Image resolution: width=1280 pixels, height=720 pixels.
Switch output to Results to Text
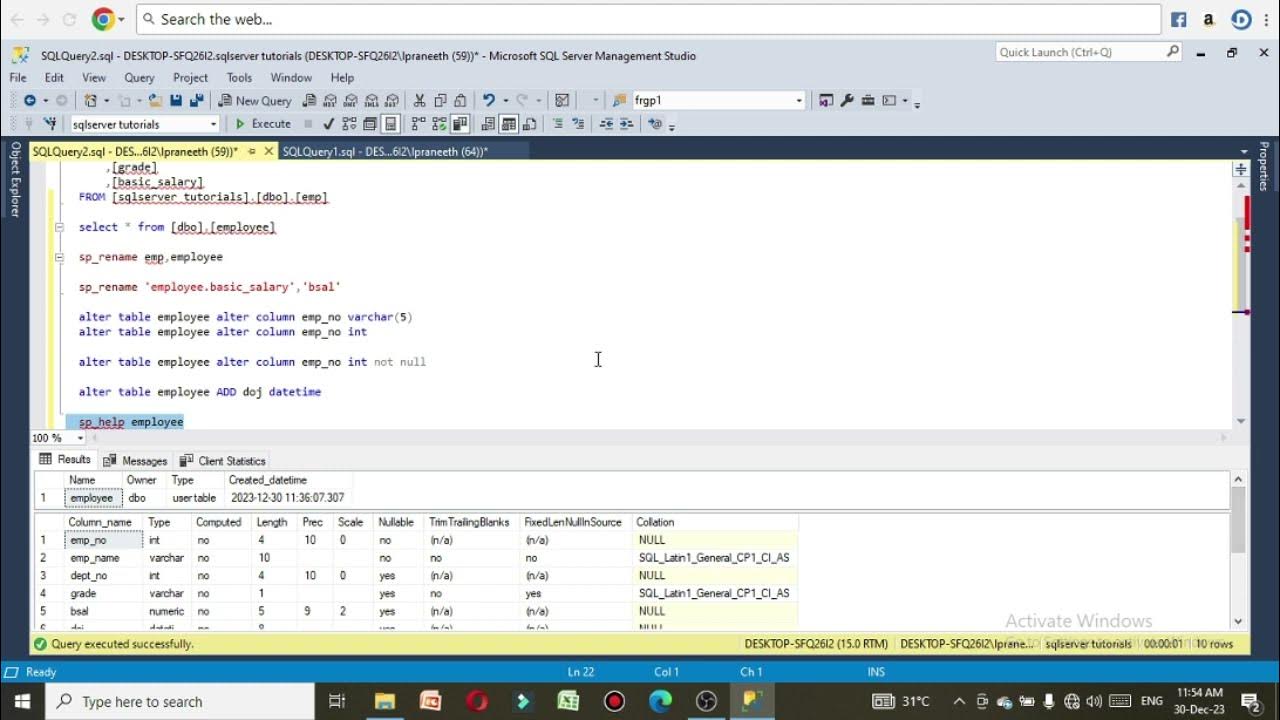(488, 124)
